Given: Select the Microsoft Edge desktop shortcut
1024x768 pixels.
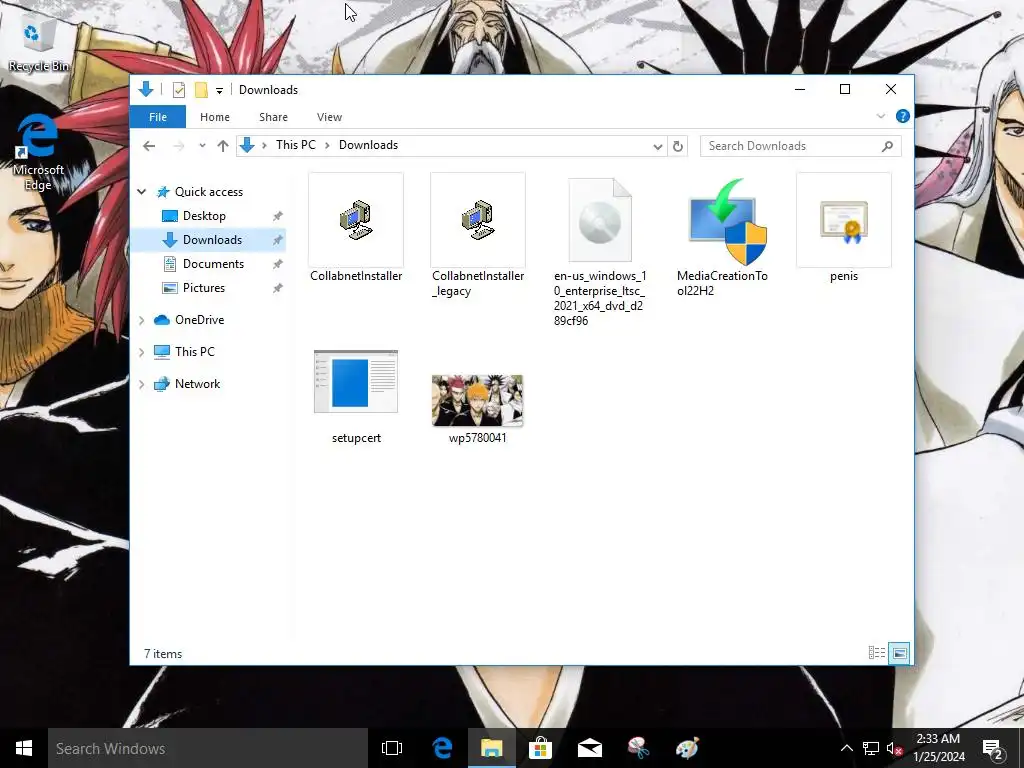Looking at the screenshot, I should (x=38, y=152).
